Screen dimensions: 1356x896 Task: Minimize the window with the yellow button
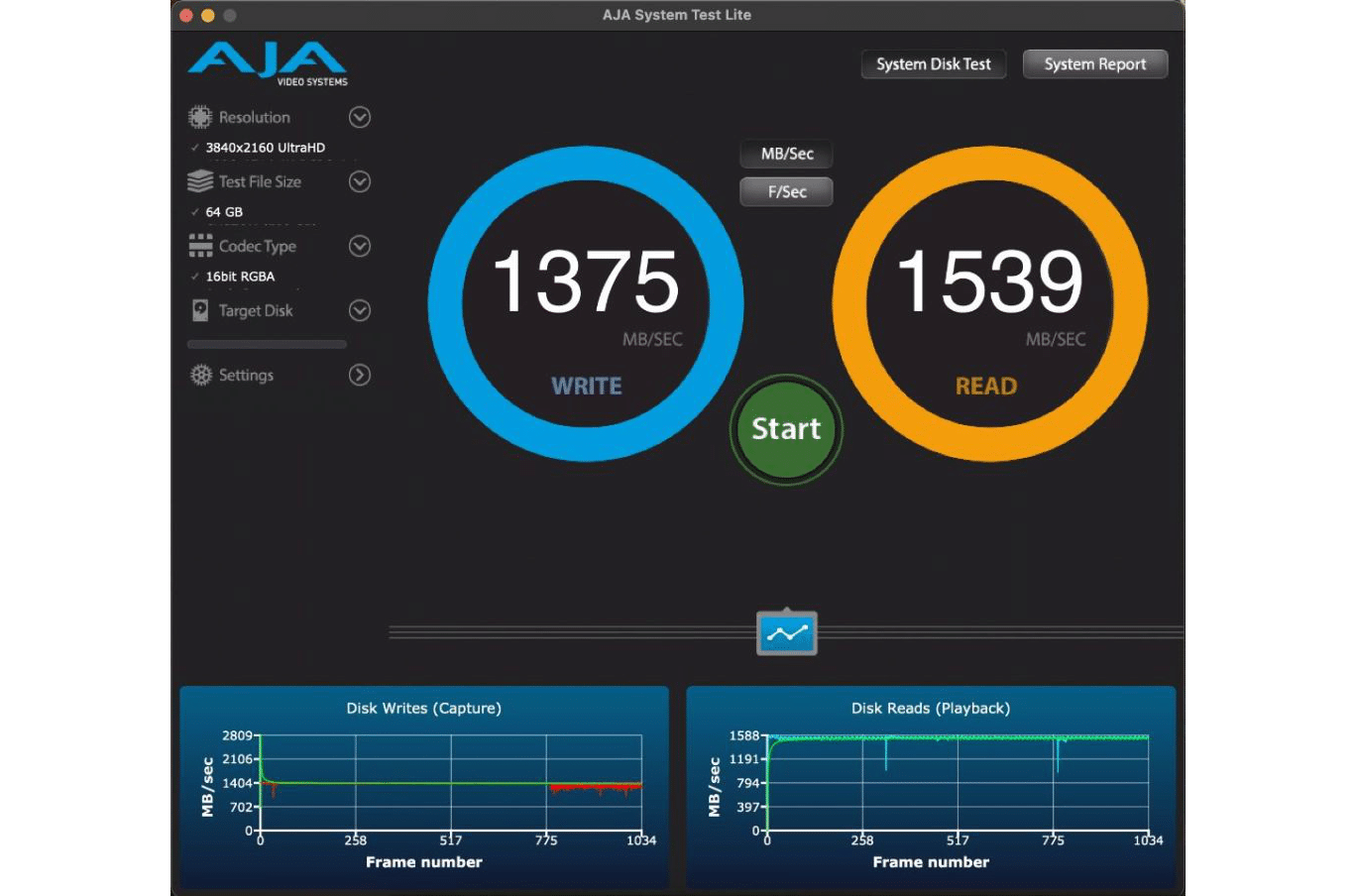[207, 15]
